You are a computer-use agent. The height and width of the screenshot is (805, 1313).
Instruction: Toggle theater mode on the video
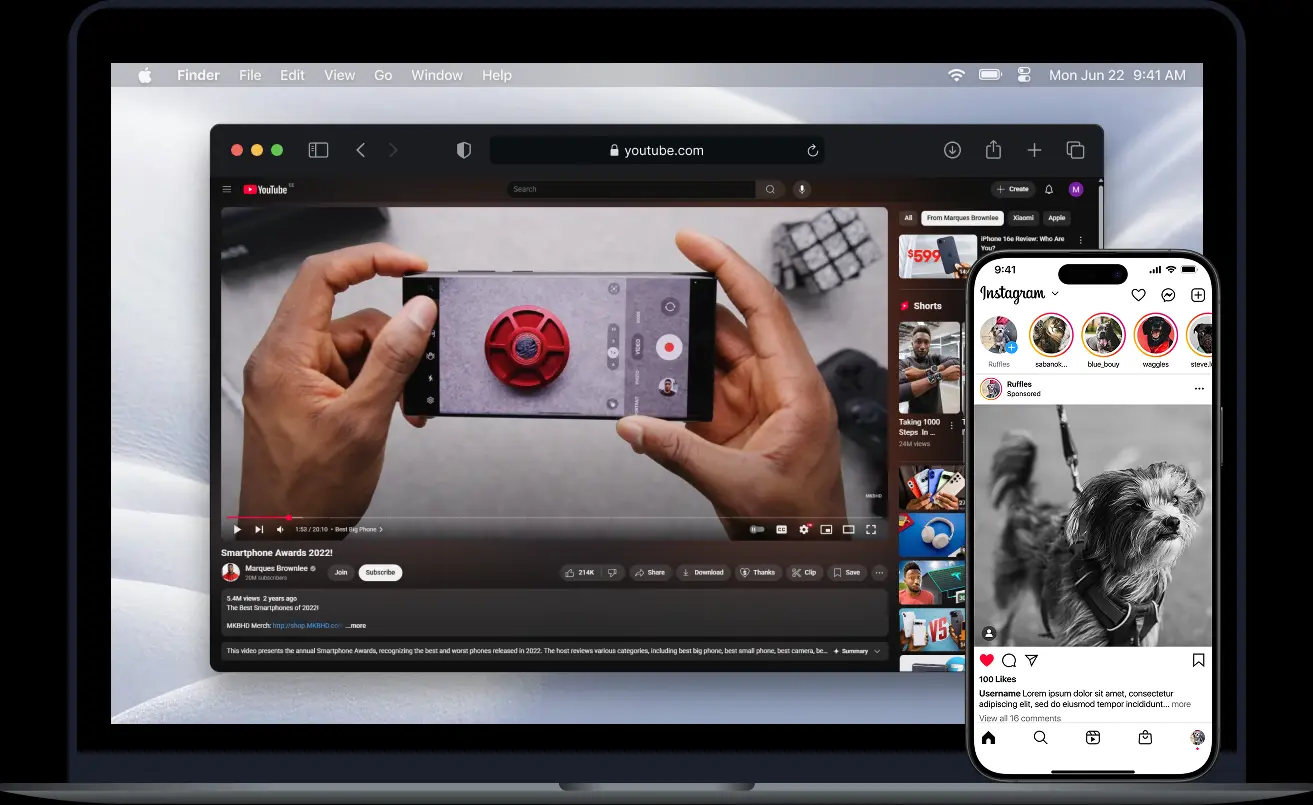pos(848,529)
